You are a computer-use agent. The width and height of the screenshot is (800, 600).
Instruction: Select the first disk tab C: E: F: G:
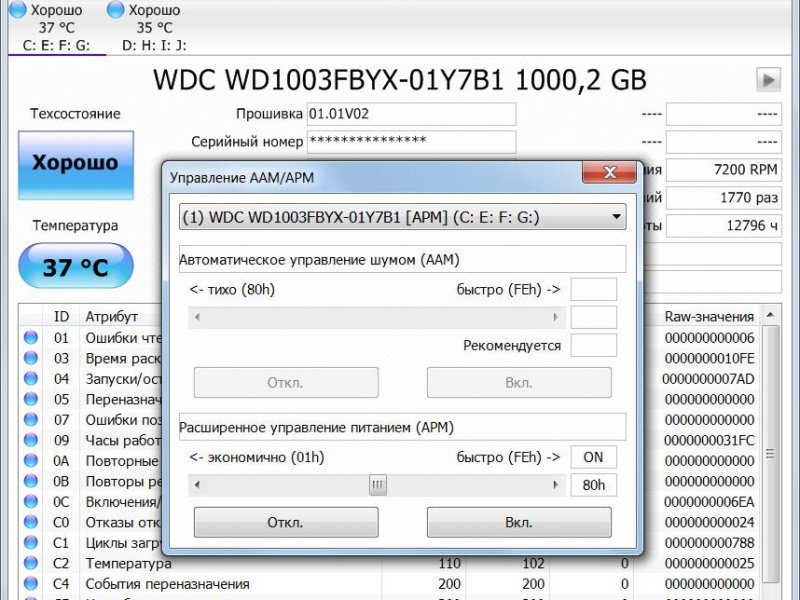(x=56, y=27)
